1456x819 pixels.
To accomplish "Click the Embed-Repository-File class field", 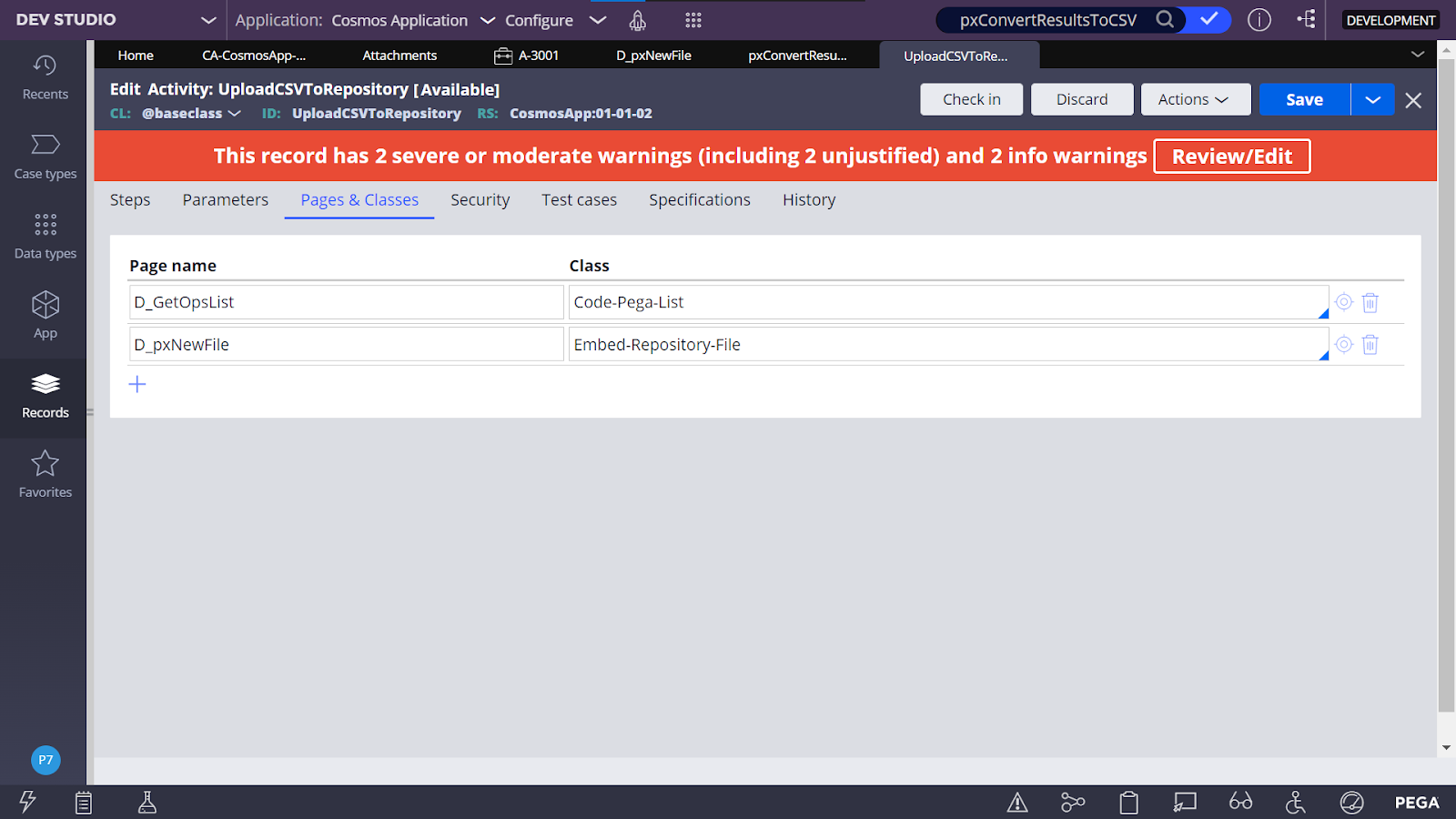I will [x=948, y=345].
